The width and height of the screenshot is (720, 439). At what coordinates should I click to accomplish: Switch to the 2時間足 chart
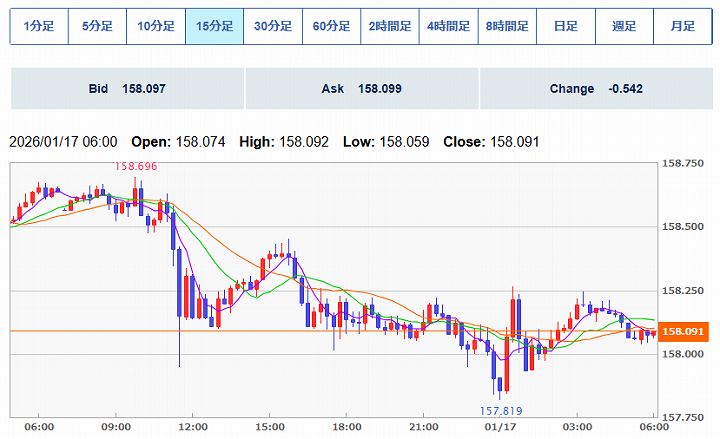point(390,27)
